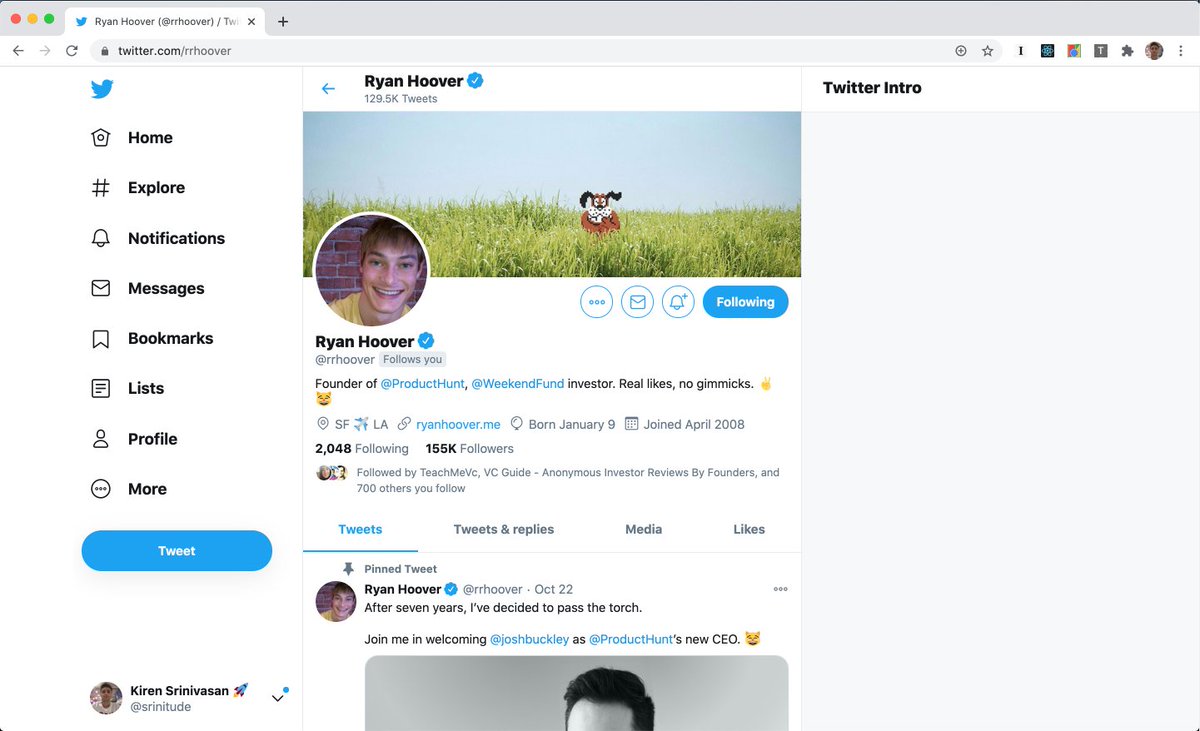Click the browser back arrow
The height and width of the screenshot is (731, 1200).
18,51
